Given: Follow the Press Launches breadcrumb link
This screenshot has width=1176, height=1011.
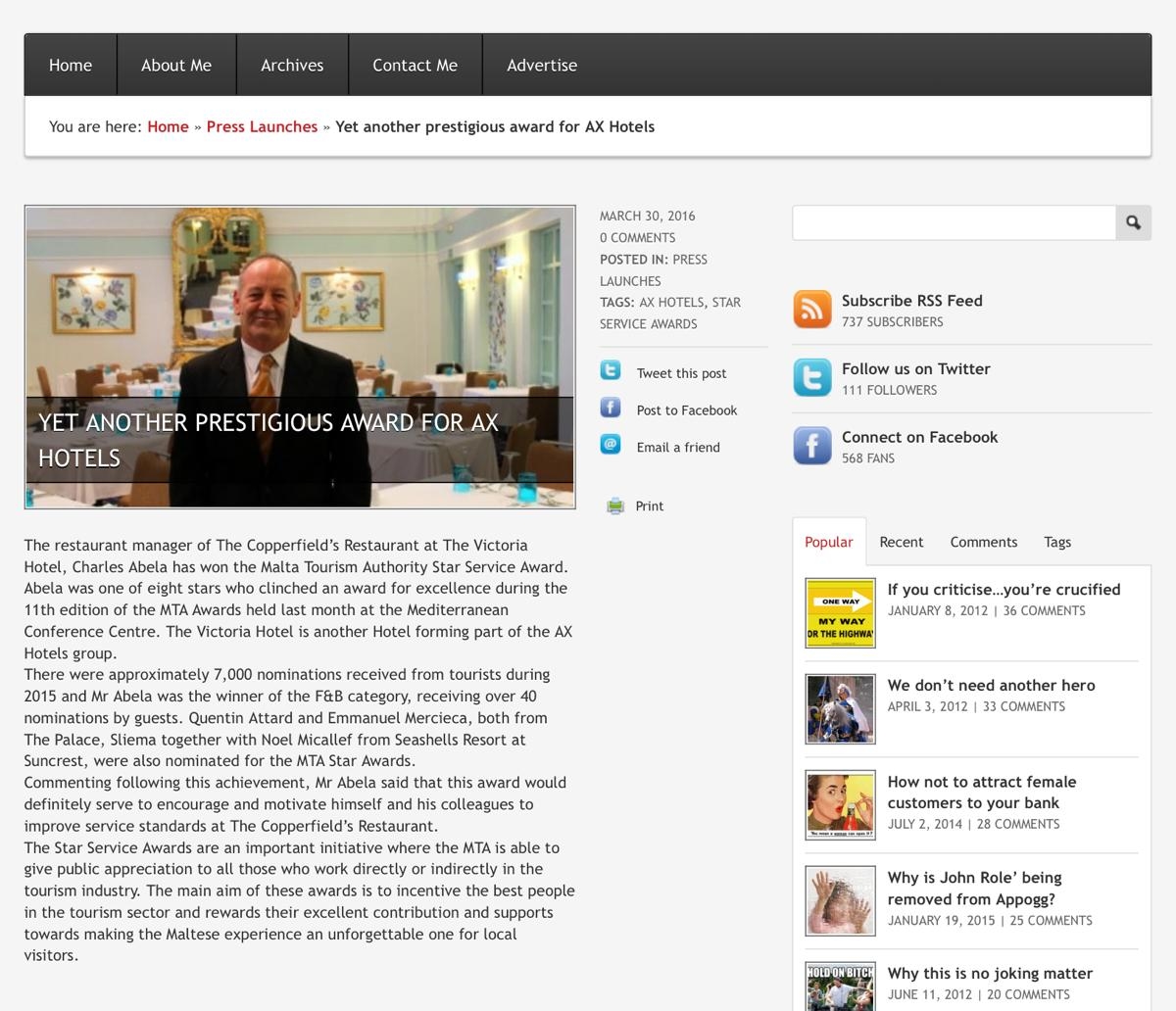Looking at the screenshot, I should click(262, 127).
